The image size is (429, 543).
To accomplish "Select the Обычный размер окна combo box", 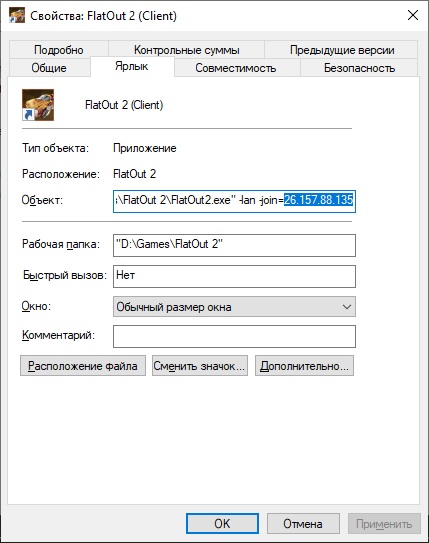I will coord(234,307).
